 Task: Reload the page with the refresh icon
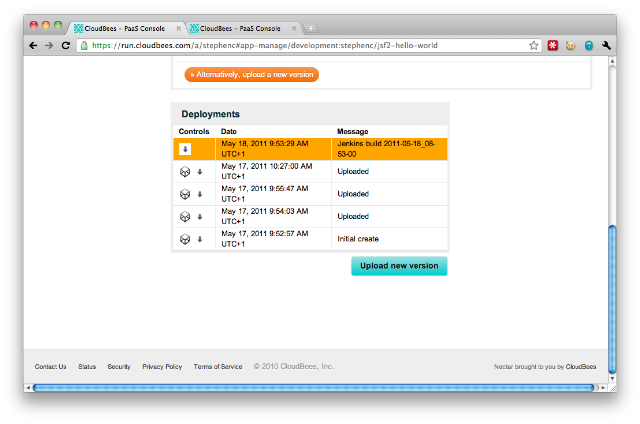(x=66, y=46)
